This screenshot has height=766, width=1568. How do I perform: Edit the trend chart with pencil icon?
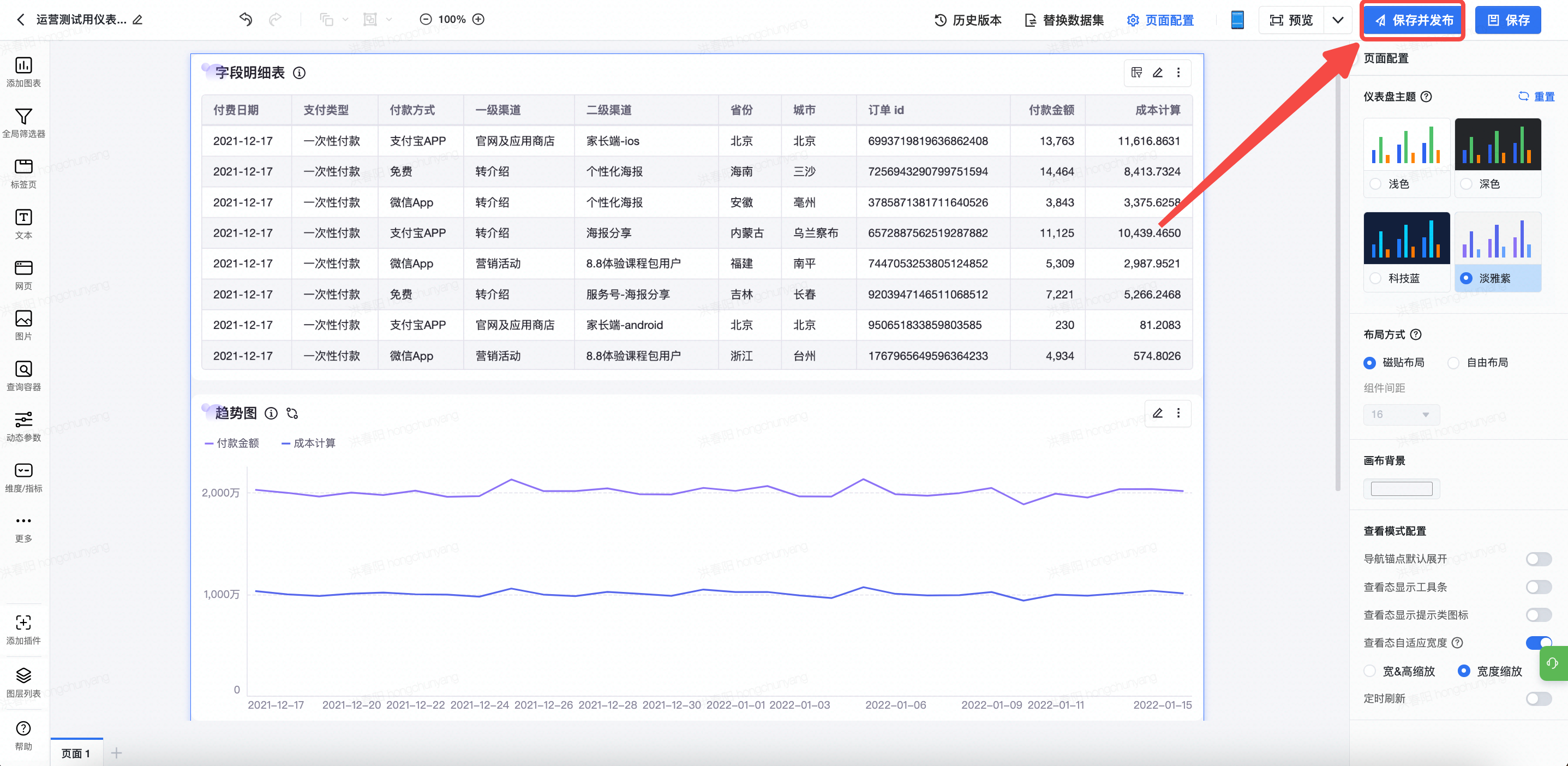1157,413
